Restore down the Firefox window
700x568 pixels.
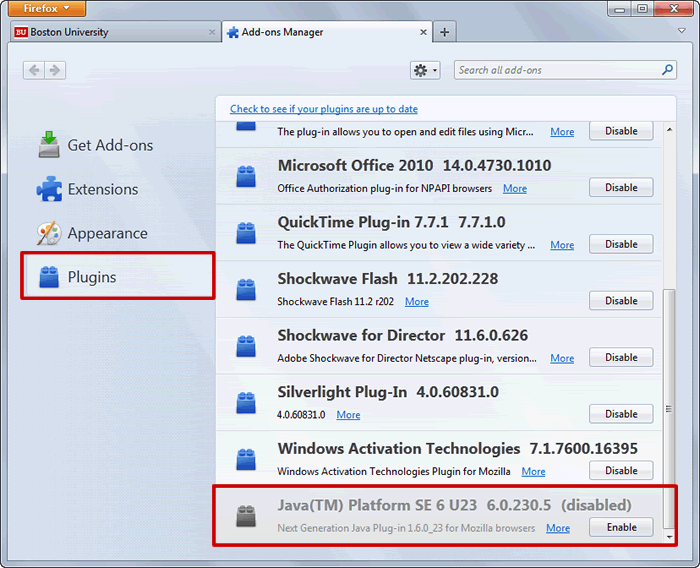point(642,8)
